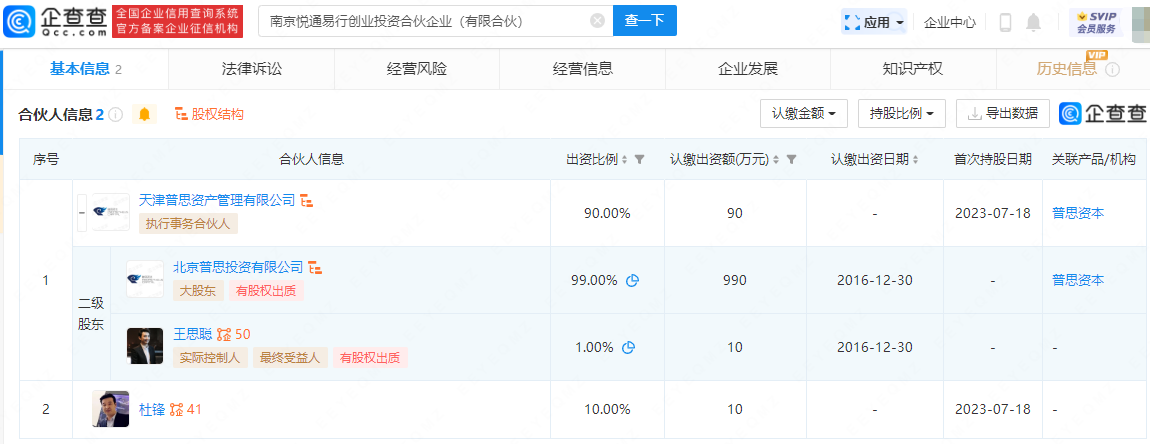Click 导出数据 button
Image resolution: width=1150 pixels, height=444 pixels.
click(x=1003, y=114)
